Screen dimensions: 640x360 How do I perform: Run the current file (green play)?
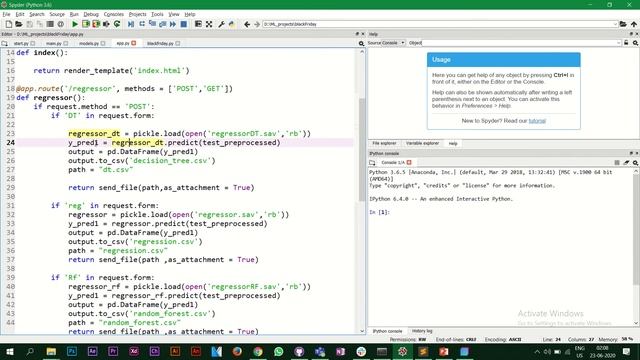tap(75, 24)
